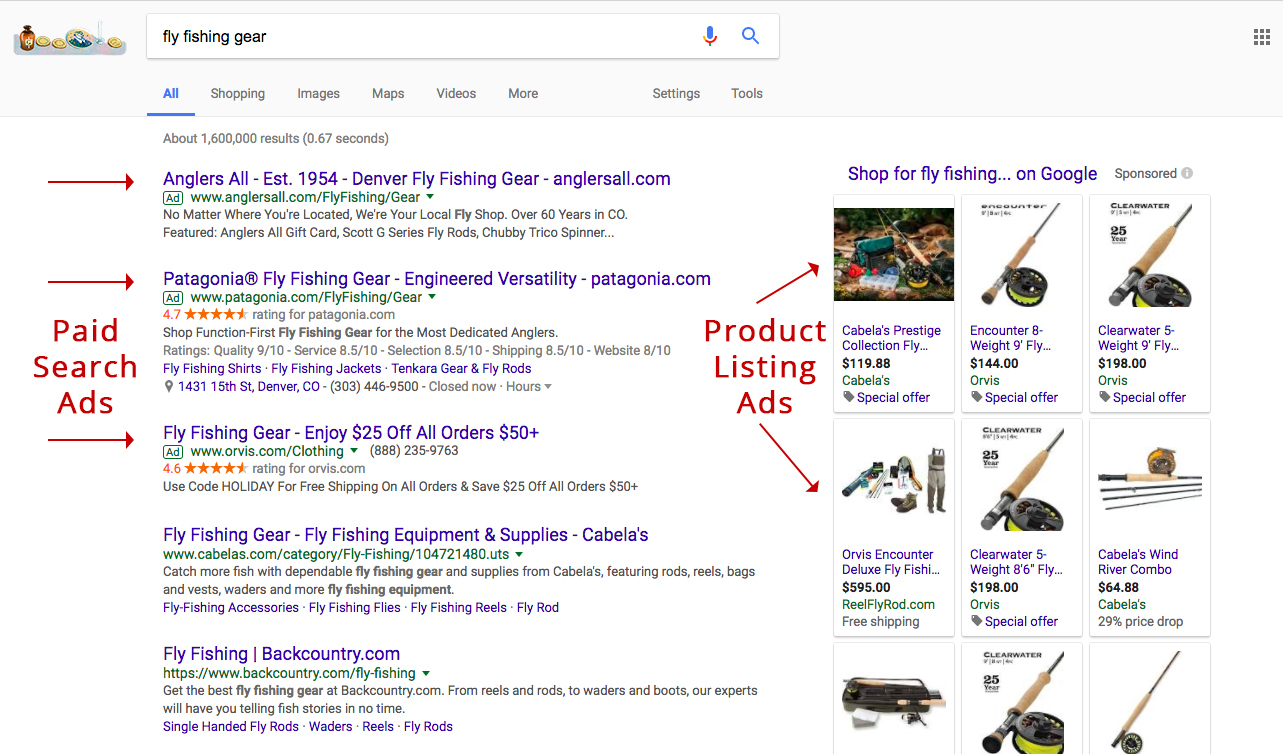Click the Patagonia address map pin icon
The image size is (1283, 754).
[x=169, y=387]
